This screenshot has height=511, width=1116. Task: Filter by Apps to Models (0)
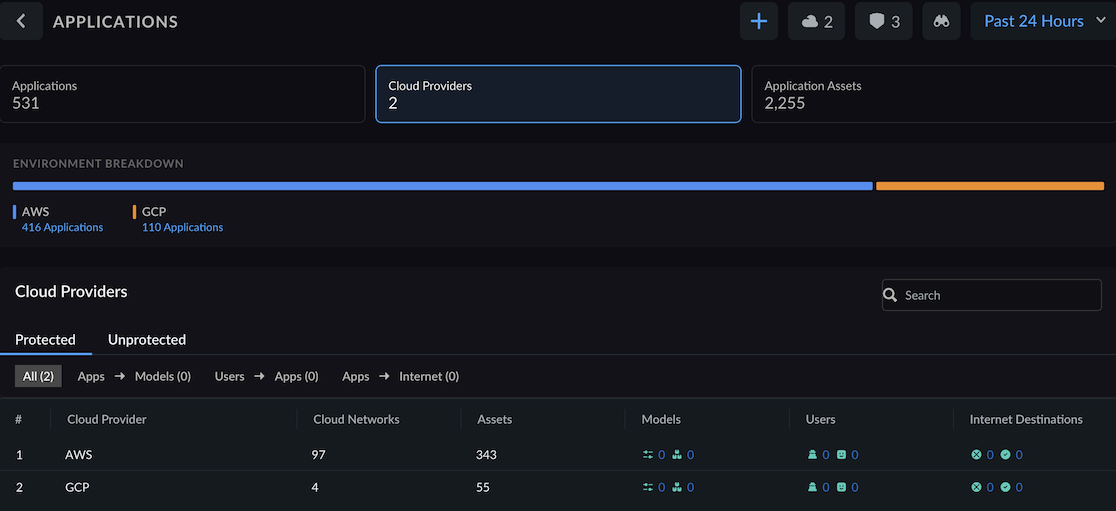pyautogui.click(x=134, y=377)
